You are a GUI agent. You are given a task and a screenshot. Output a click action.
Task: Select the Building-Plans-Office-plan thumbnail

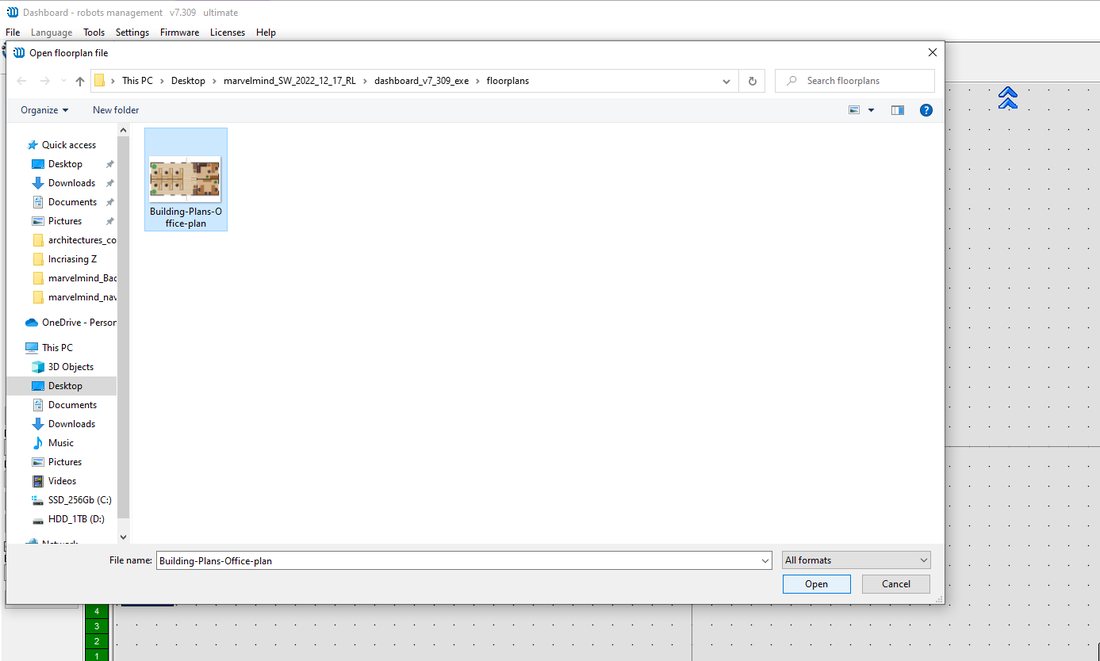(186, 180)
